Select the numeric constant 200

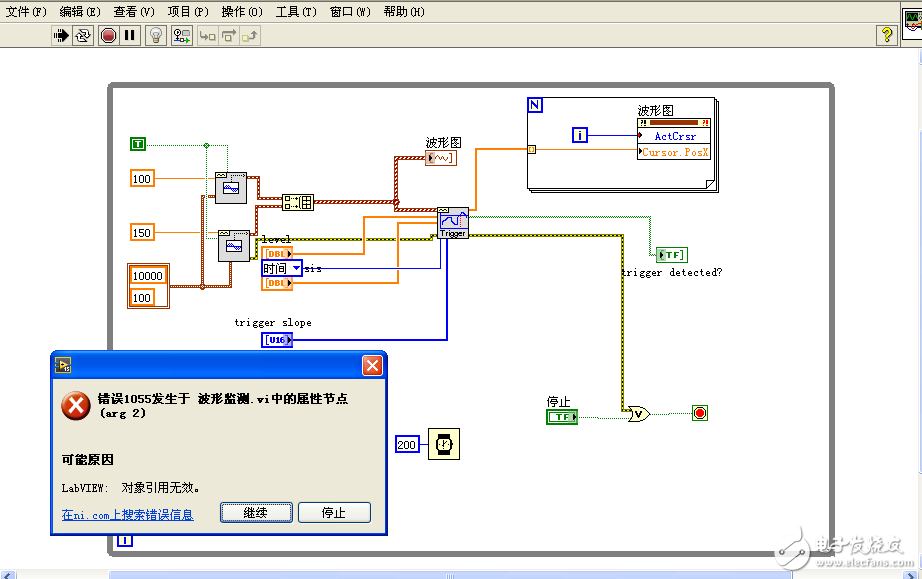click(407, 444)
